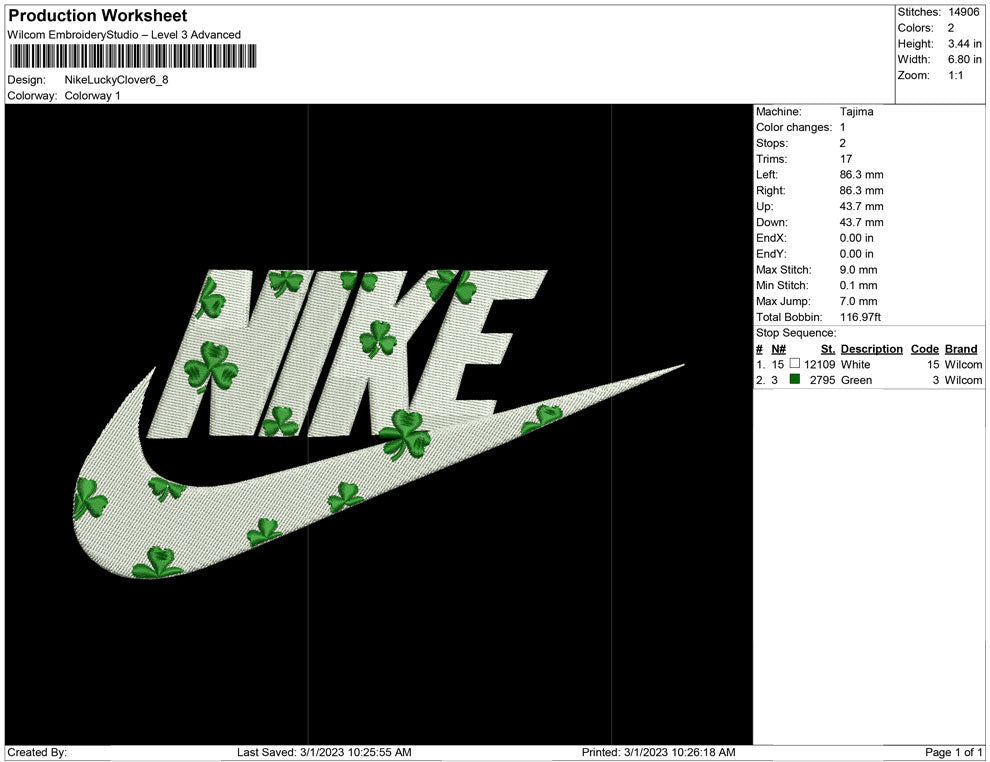Screen dimensions: 990x762
Task: Click the Width value '6.80 in'
Action: 965,59
